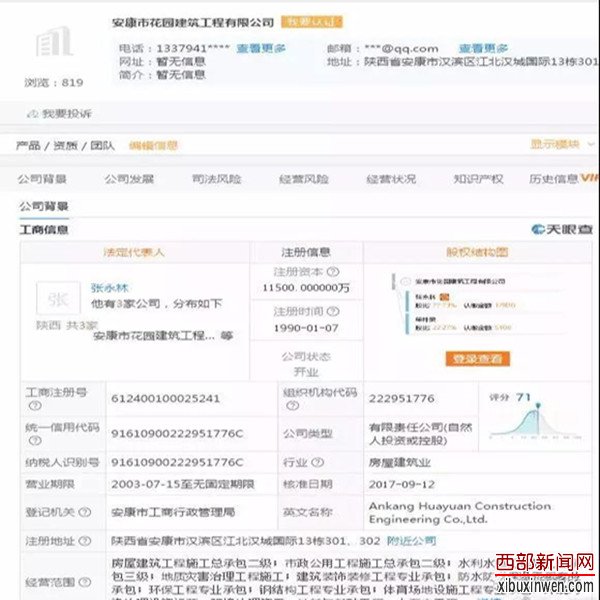Click the 天眼查 logo

point(562,229)
